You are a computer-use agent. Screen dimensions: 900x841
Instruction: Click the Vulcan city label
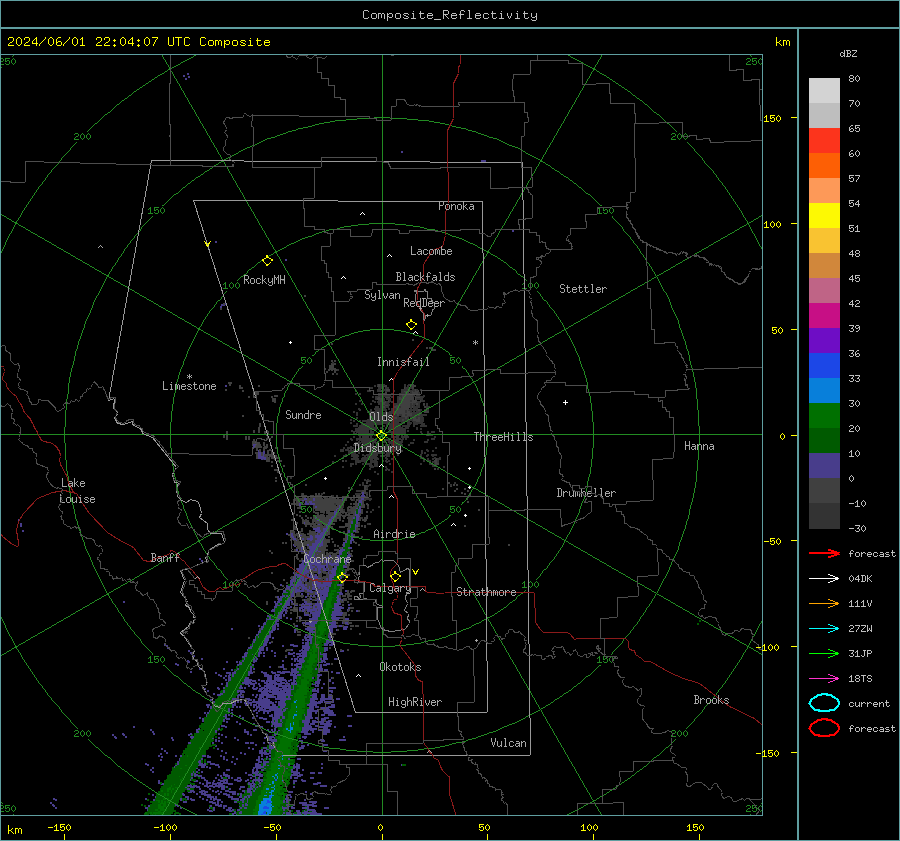click(508, 743)
